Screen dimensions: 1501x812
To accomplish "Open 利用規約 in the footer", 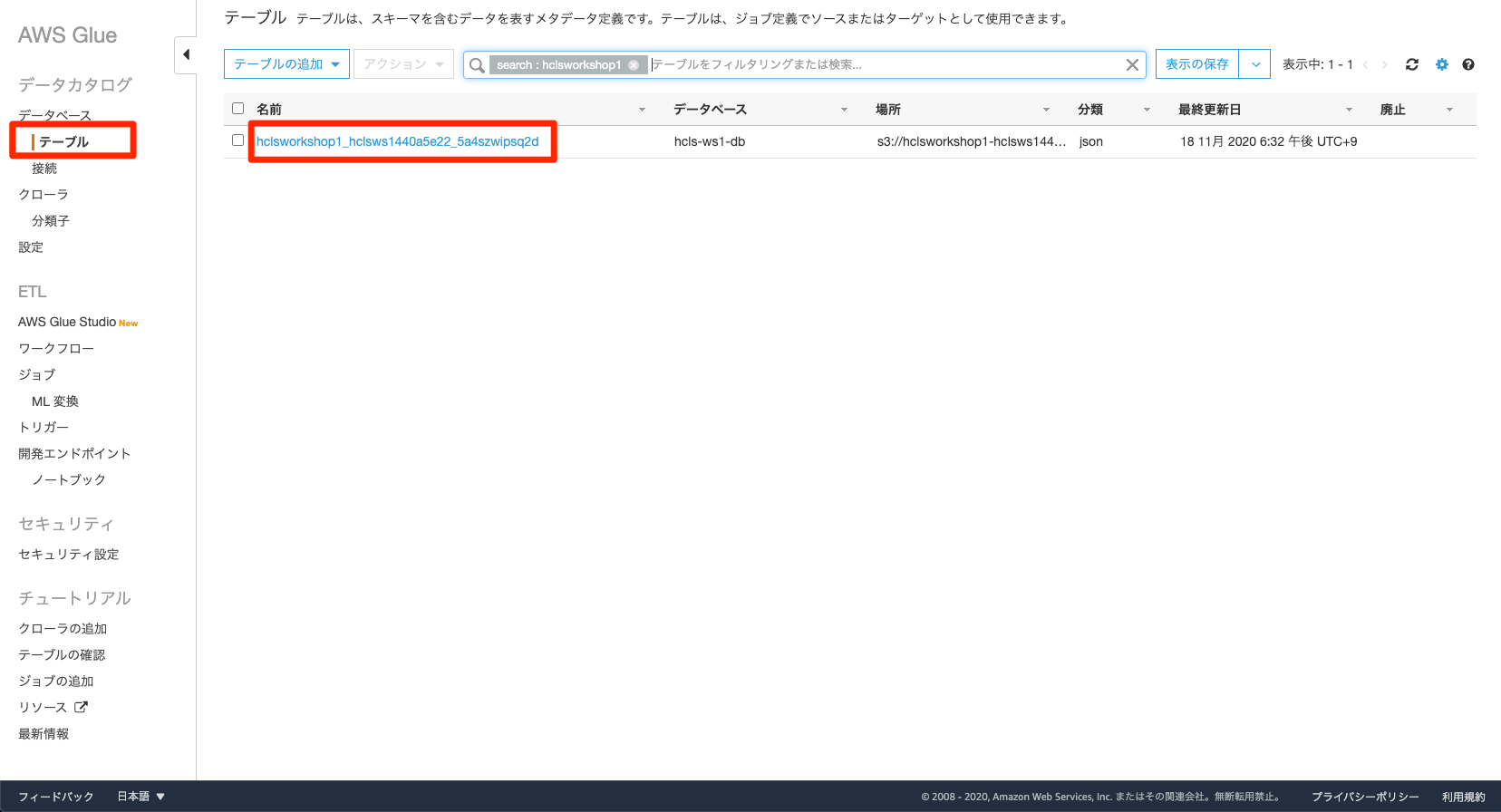I will point(1464,797).
